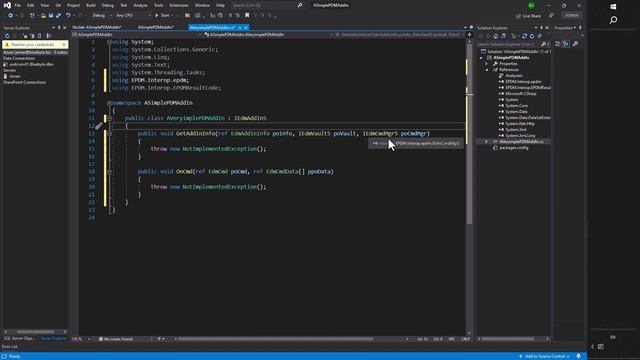Click the Save icon in toolbar
This screenshot has width=640, height=360.
pyautogui.click(x=51, y=16)
